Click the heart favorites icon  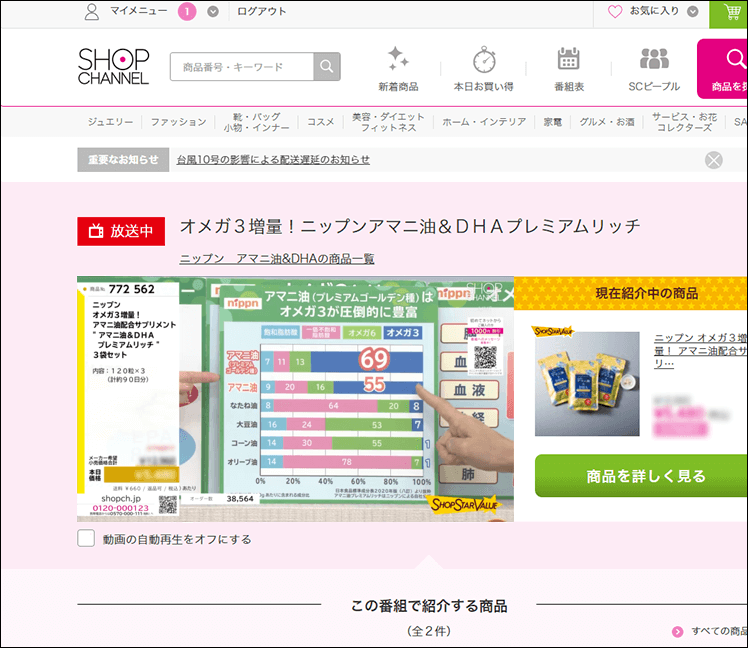click(x=615, y=11)
